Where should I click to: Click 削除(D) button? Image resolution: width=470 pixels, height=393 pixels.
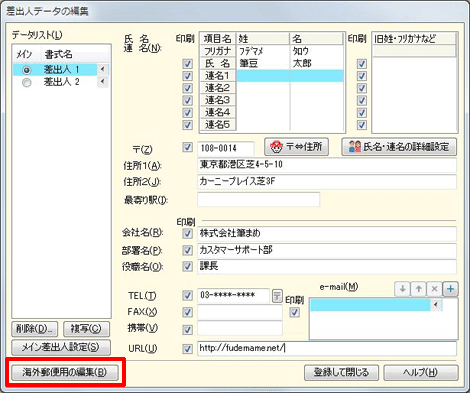[35, 329]
